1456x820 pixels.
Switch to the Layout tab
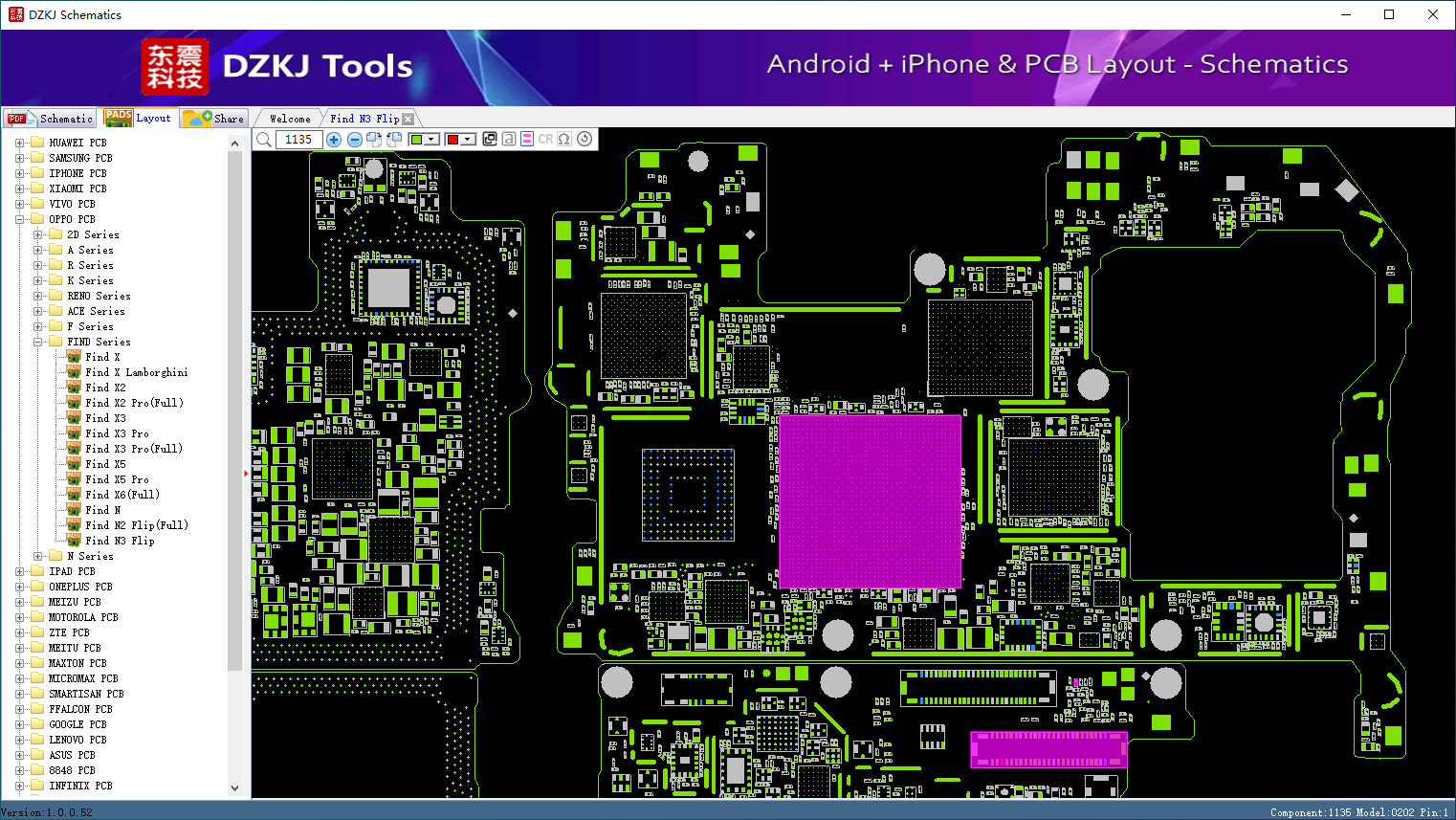138,118
